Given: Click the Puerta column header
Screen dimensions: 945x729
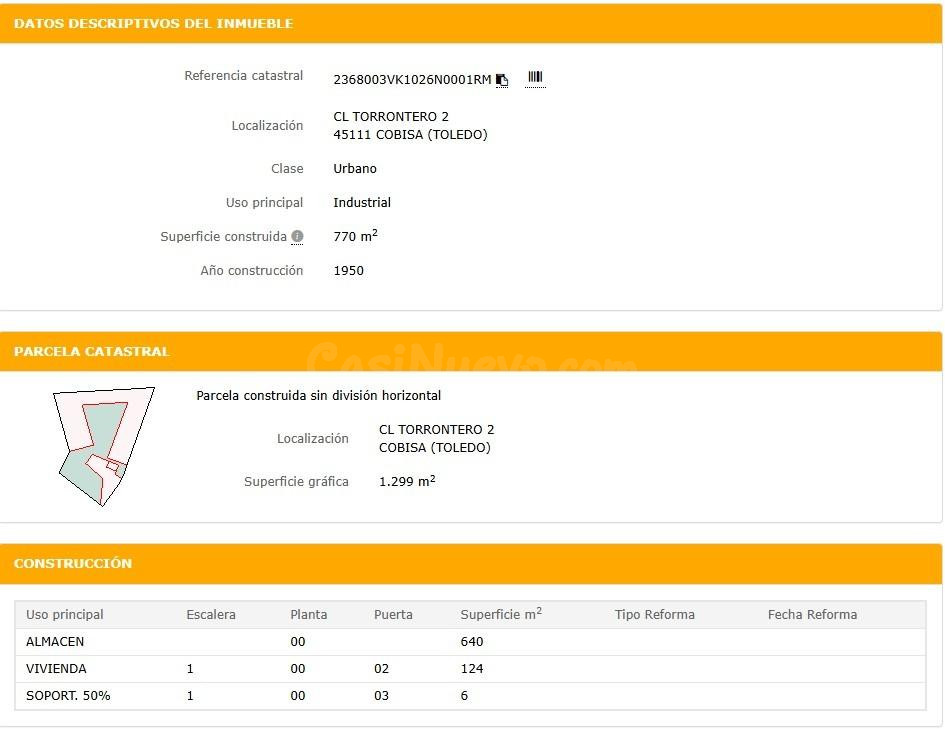Looking at the screenshot, I should coord(393,615).
